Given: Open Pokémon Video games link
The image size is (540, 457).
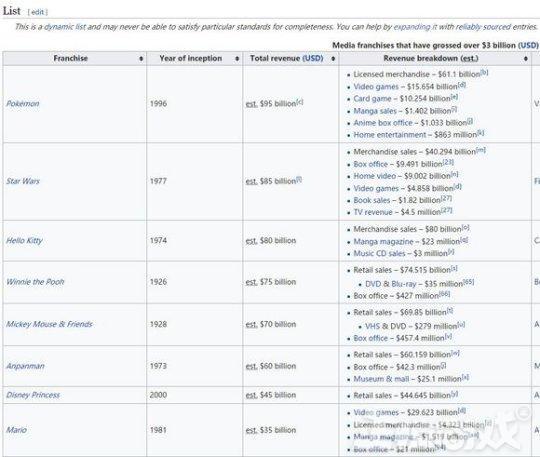Looking at the screenshot, I should pyautogui.click(x=376, y=86).
